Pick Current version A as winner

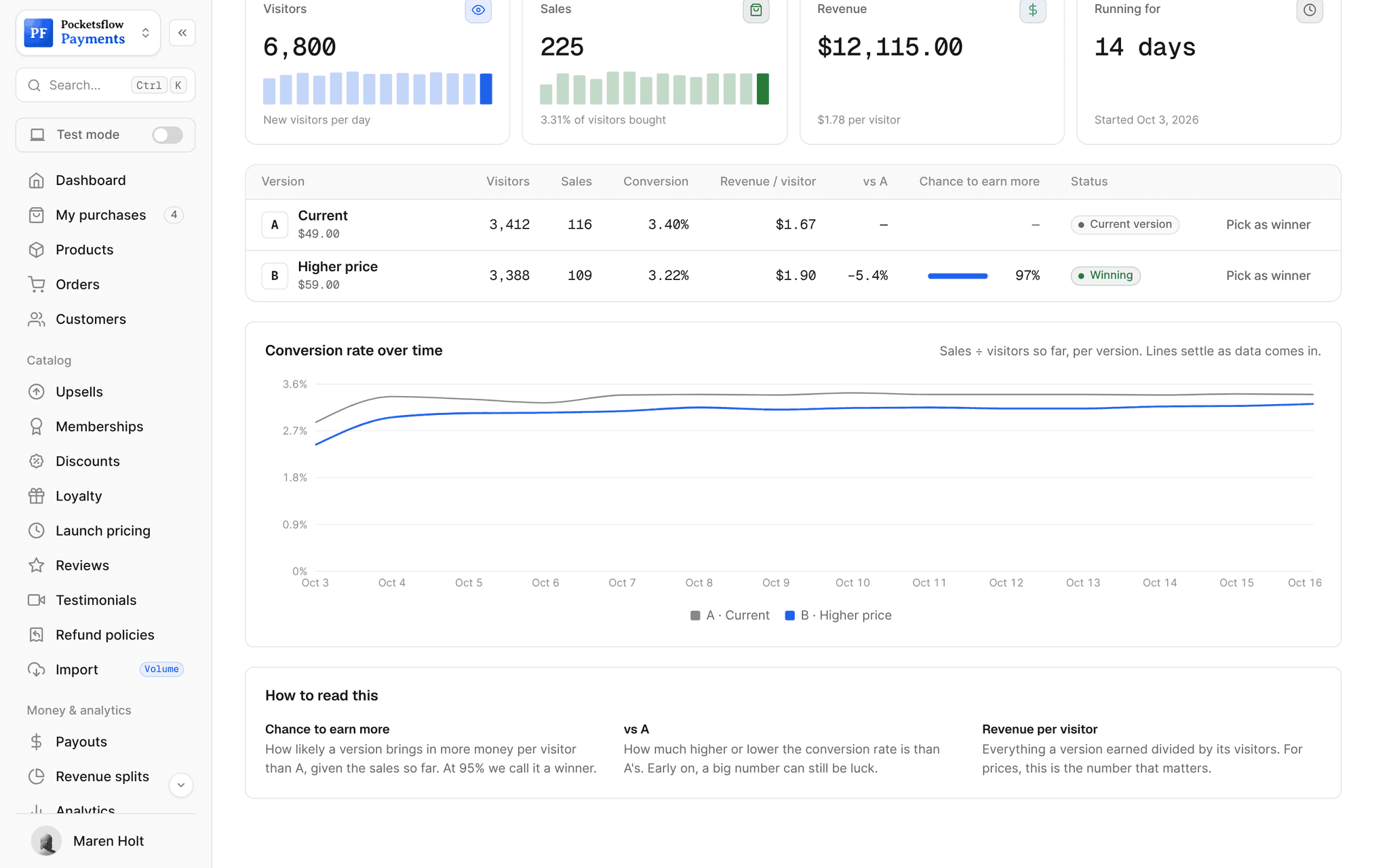click(x=1268, y=224)
